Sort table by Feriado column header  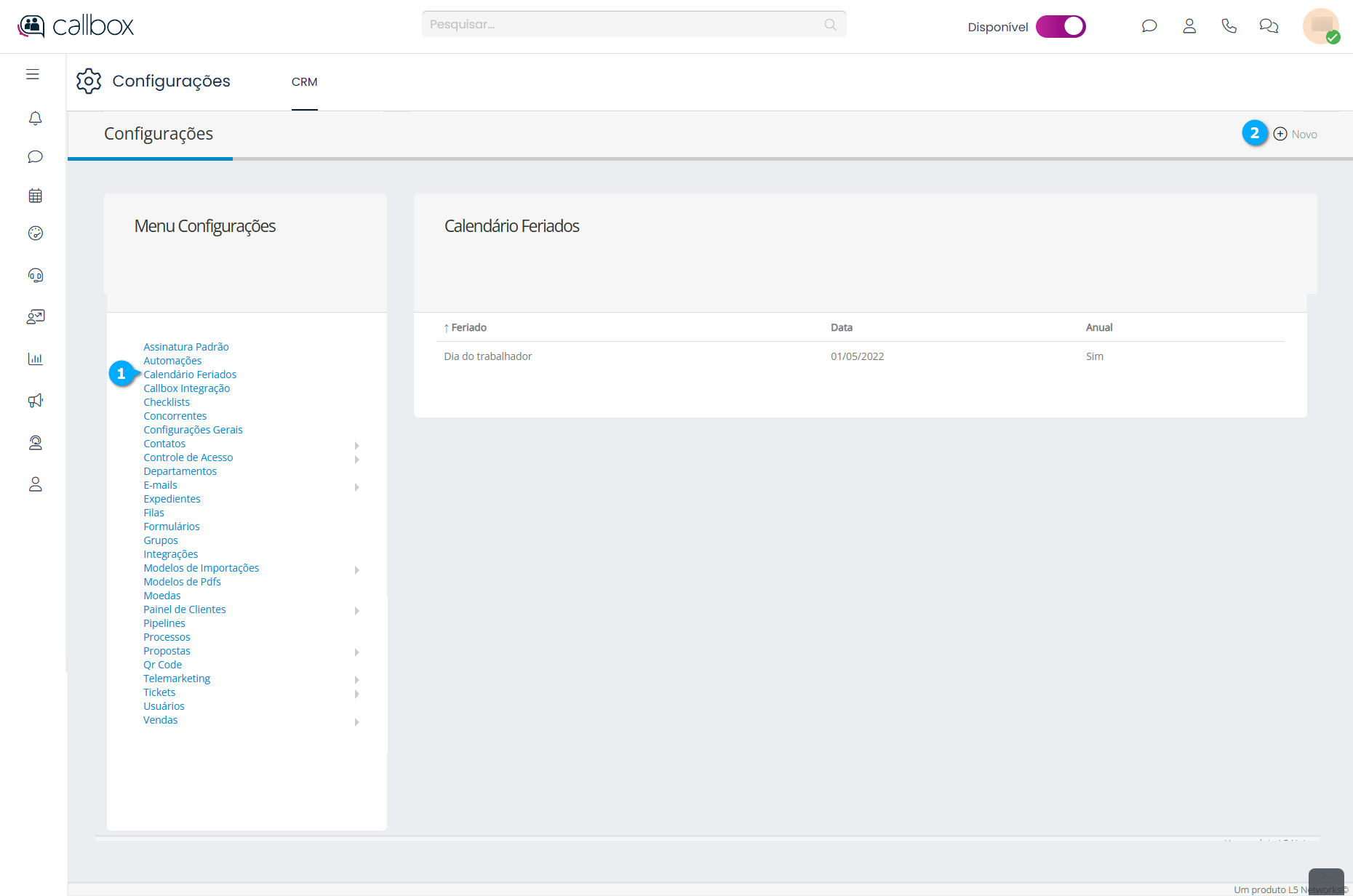coord(468,328)
